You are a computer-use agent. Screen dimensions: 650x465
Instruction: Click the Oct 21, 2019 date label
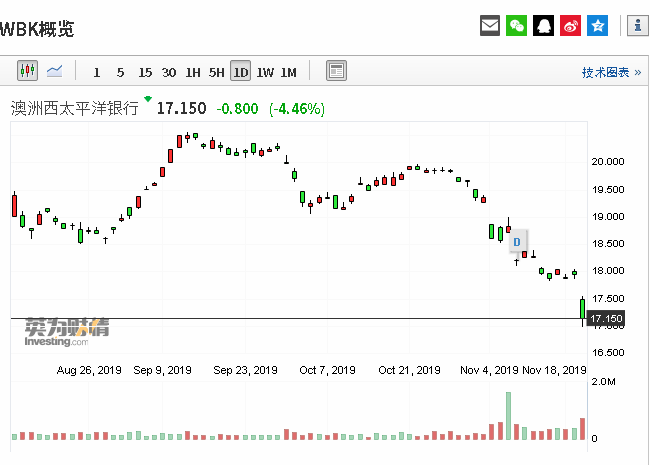coord(410,370)
